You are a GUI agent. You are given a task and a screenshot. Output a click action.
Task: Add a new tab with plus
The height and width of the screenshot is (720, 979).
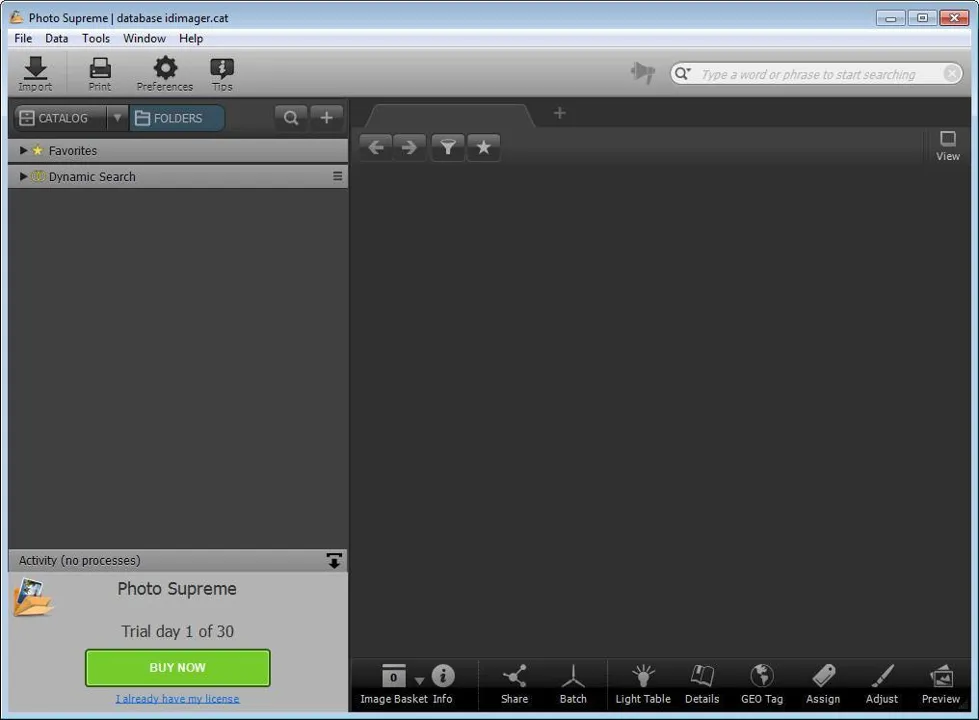(x=559, y=113)
